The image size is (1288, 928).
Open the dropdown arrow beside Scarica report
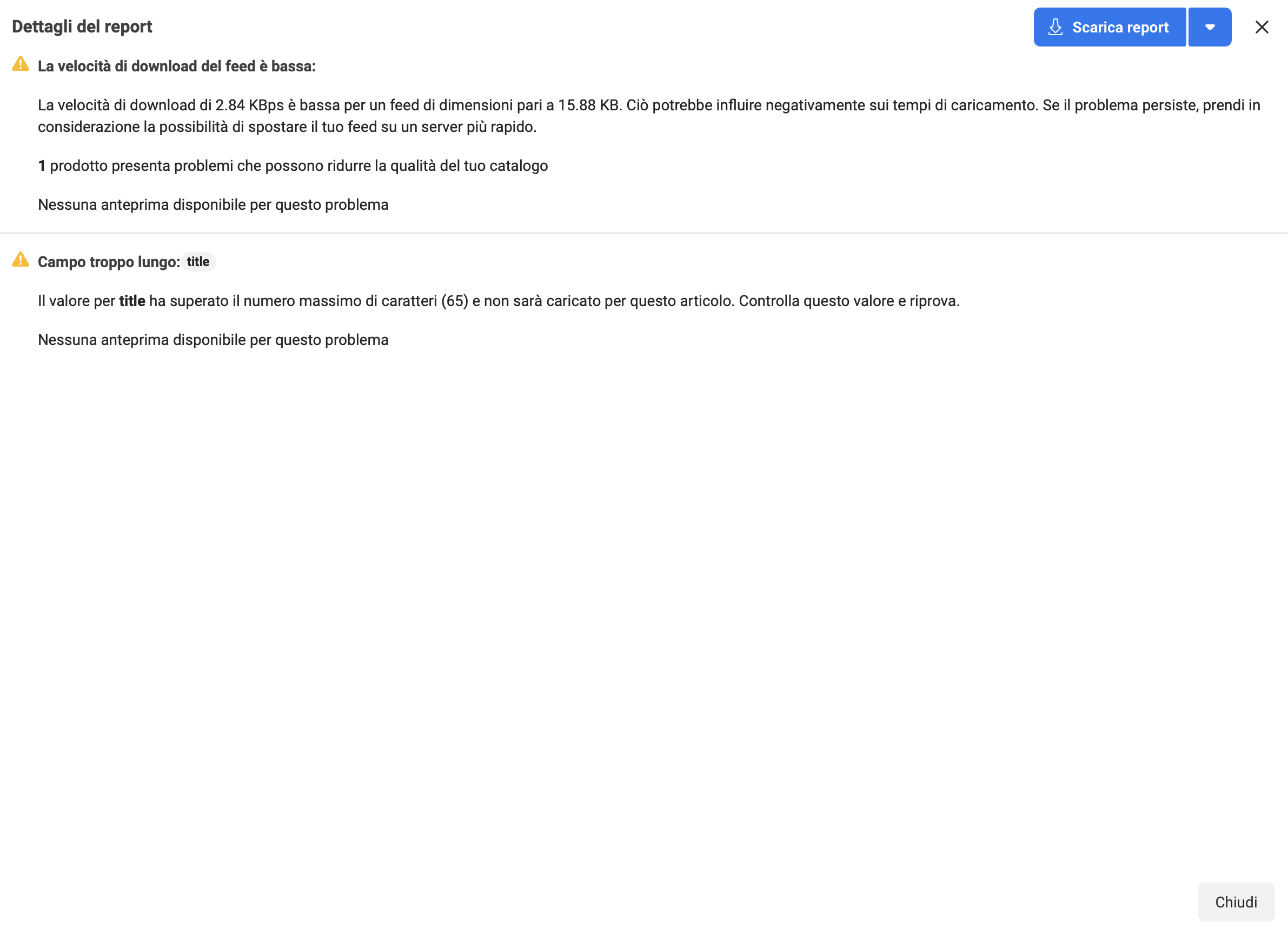[x=1210, y=27]
